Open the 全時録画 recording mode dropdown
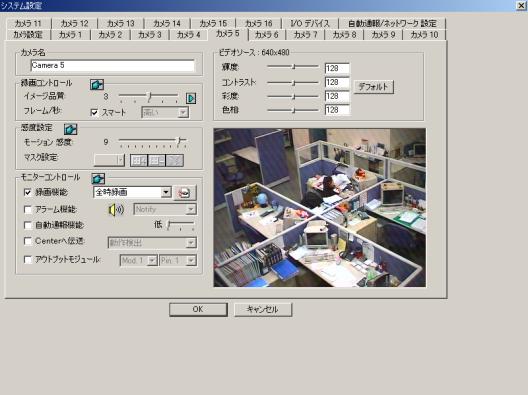The width and height of the screenshot is (528, 395). (x=166, y=192)
